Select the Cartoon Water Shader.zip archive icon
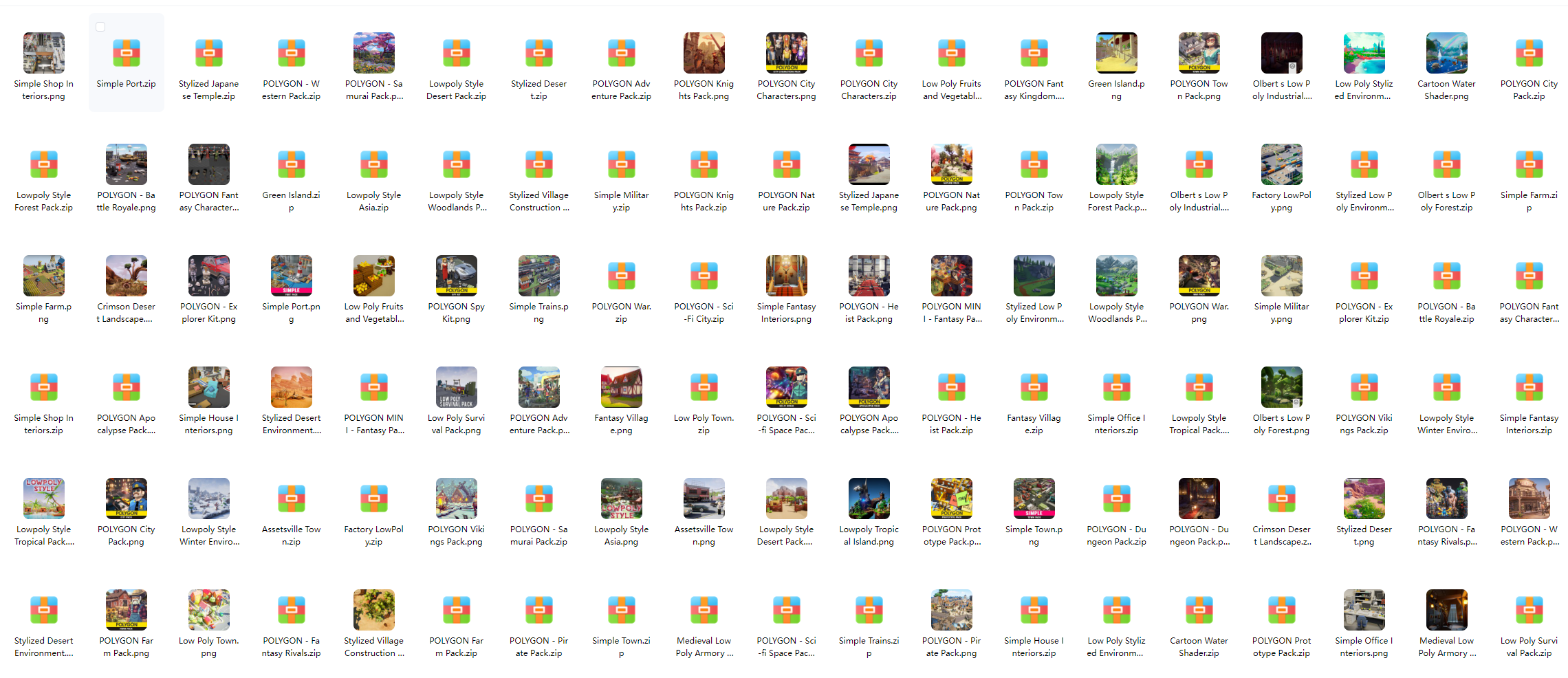Screen dimensions: 1568x678 pos(1199,610)
